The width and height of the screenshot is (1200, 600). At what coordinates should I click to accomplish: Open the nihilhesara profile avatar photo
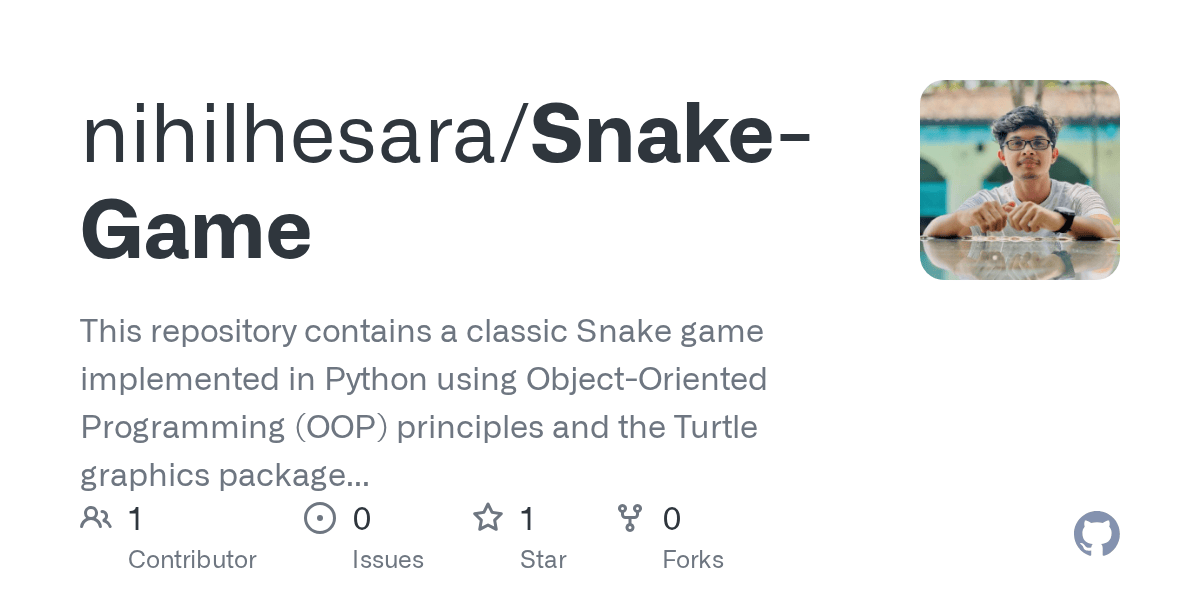1020,180
